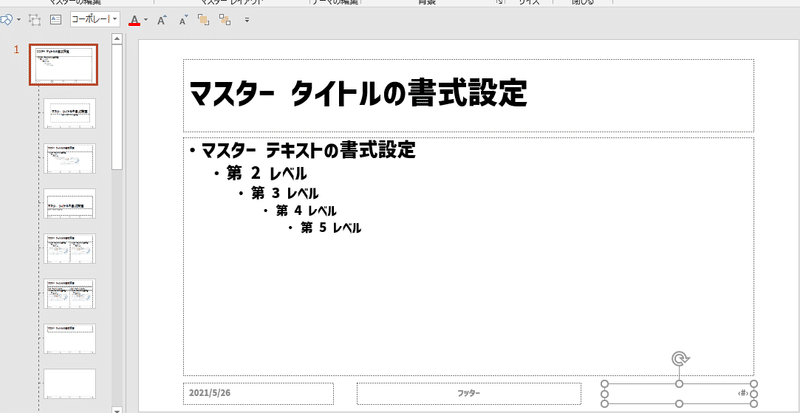This screenshot has width=800, height=413.
Task: Click the dotted-square Arrange objects icon
Action: [x=35, y=20]
